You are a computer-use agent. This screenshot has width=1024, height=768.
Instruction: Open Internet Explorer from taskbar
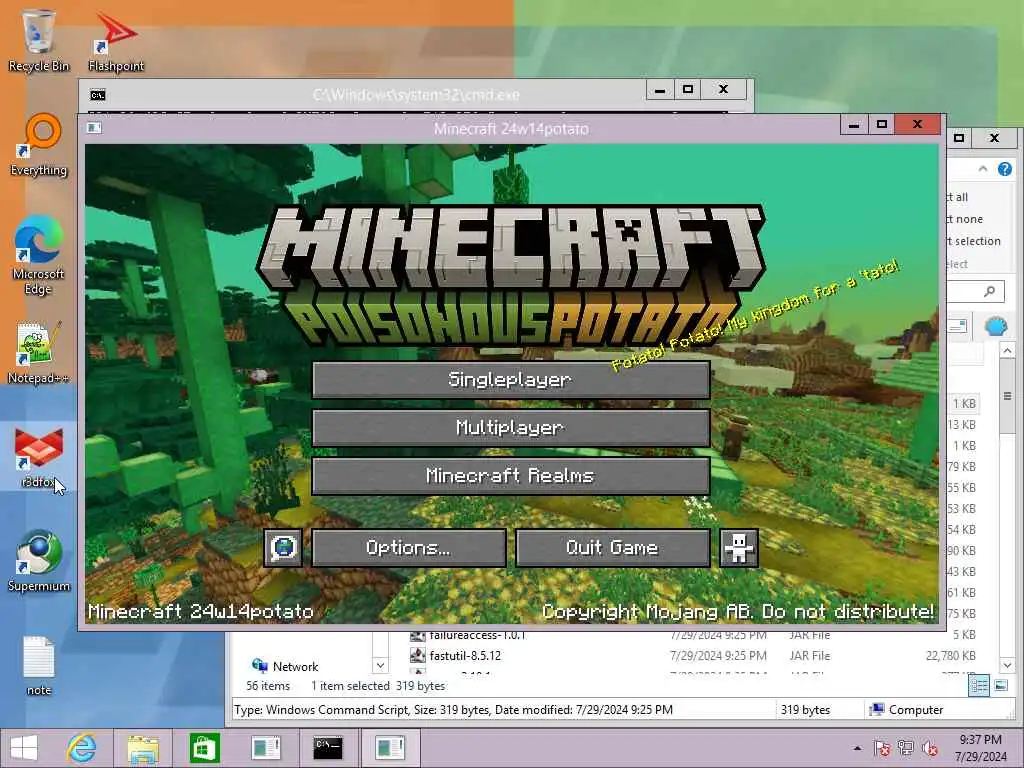click(82, 748)
